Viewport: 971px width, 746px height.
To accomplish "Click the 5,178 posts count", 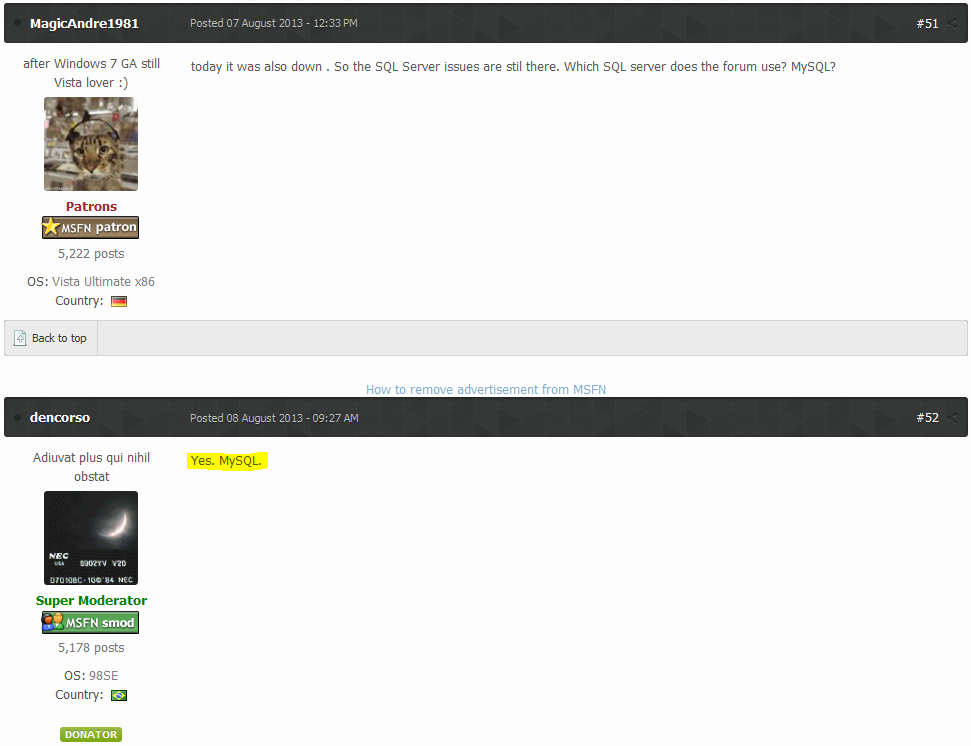I will (x=91, y=648).
